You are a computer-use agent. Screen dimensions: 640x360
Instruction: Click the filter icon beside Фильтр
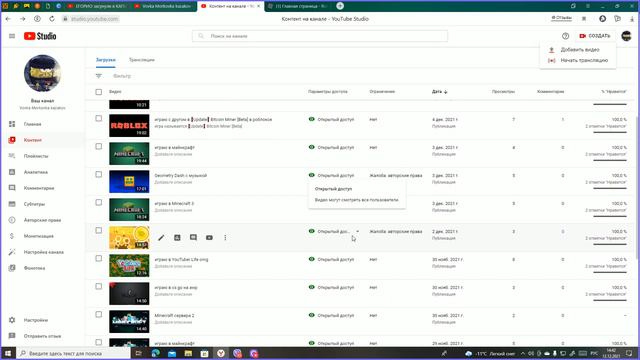[99, 76]
